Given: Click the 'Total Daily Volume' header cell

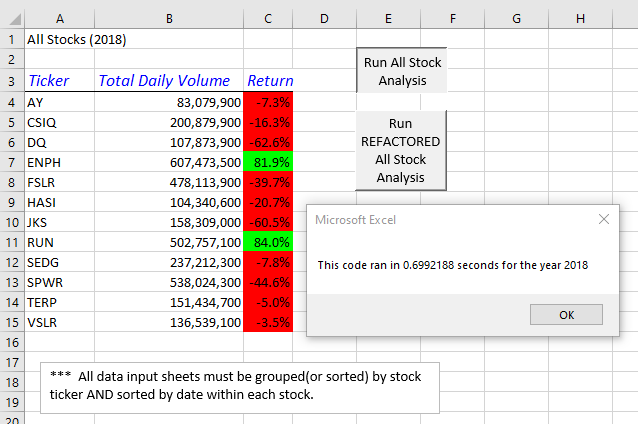Looking at the screenshot, I should [x=169, y=81].
